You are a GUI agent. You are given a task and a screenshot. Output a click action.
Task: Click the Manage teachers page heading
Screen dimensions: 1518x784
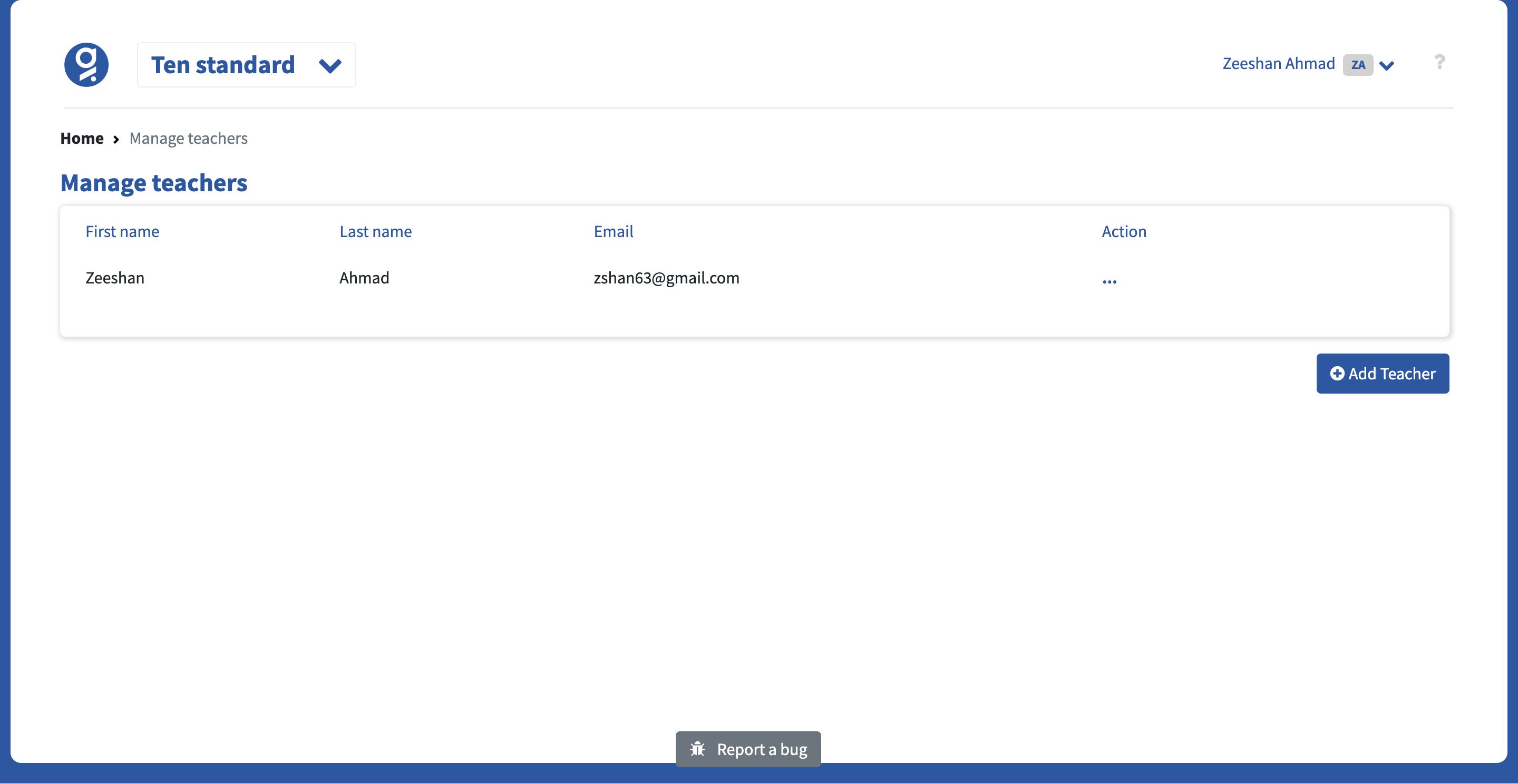[x=154, y=183]
